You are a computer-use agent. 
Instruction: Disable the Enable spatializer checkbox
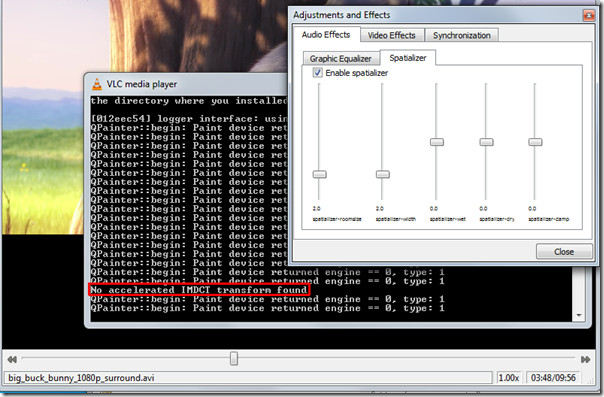click(317, 72)
